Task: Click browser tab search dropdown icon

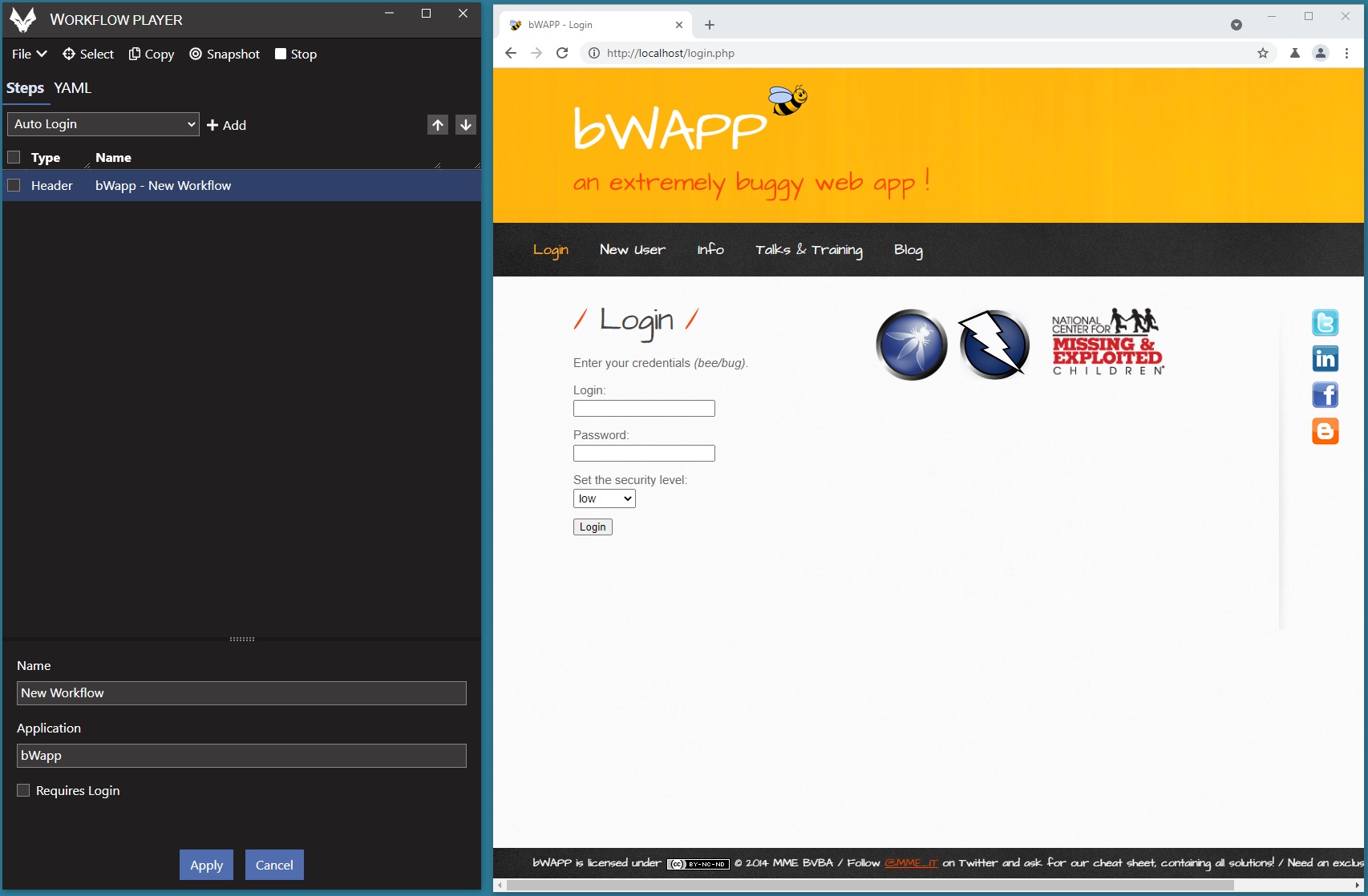Action: (1236, 25)
